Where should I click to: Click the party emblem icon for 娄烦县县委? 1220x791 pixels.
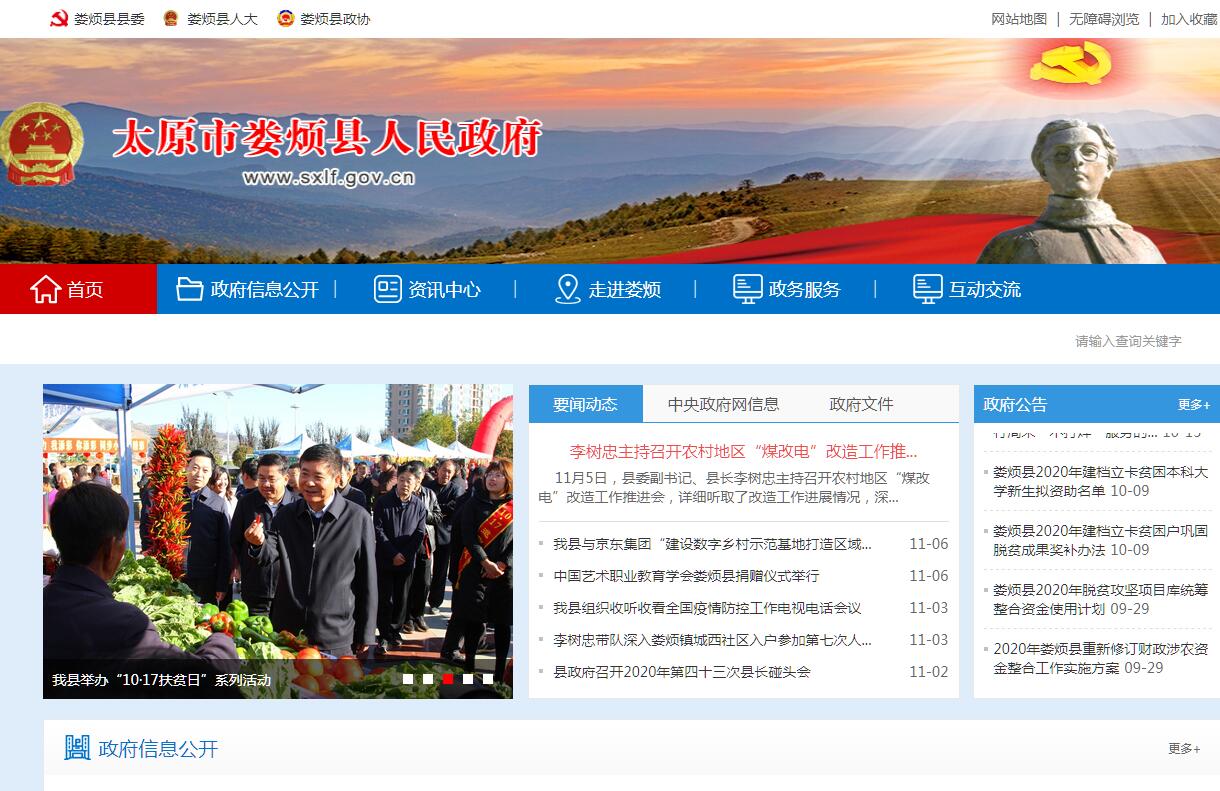click(x=59, y=19)
